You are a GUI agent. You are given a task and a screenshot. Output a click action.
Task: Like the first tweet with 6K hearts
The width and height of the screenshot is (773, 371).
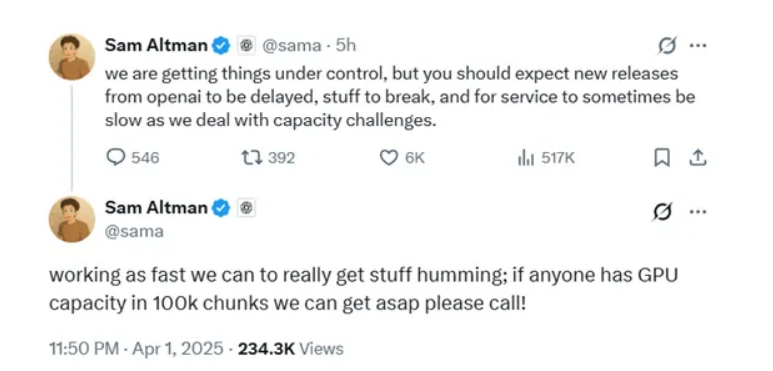(388, 158)
